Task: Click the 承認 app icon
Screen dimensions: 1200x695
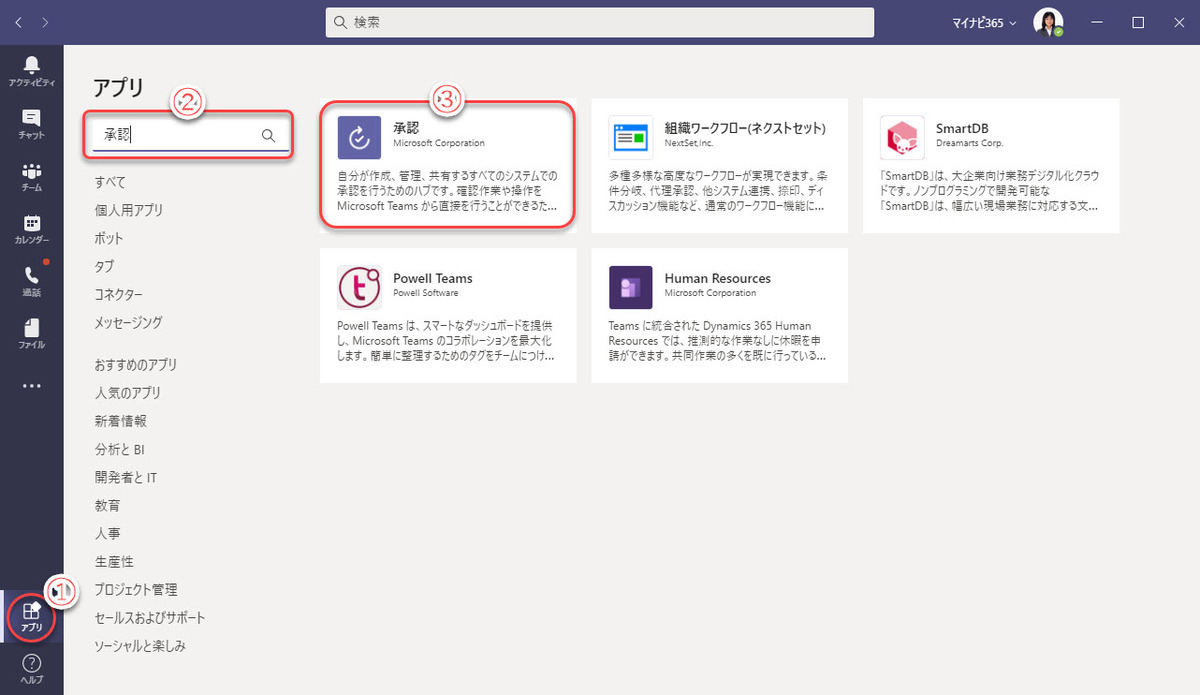Action: [358, 138]
